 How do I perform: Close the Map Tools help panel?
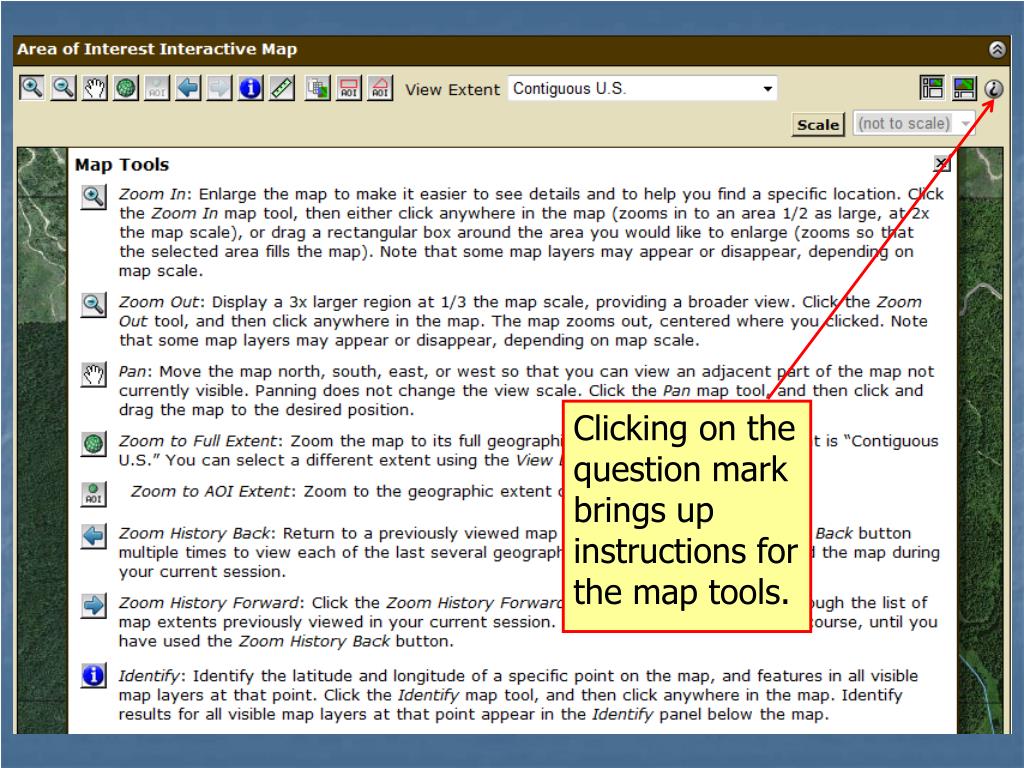click(x=942, y=163)
